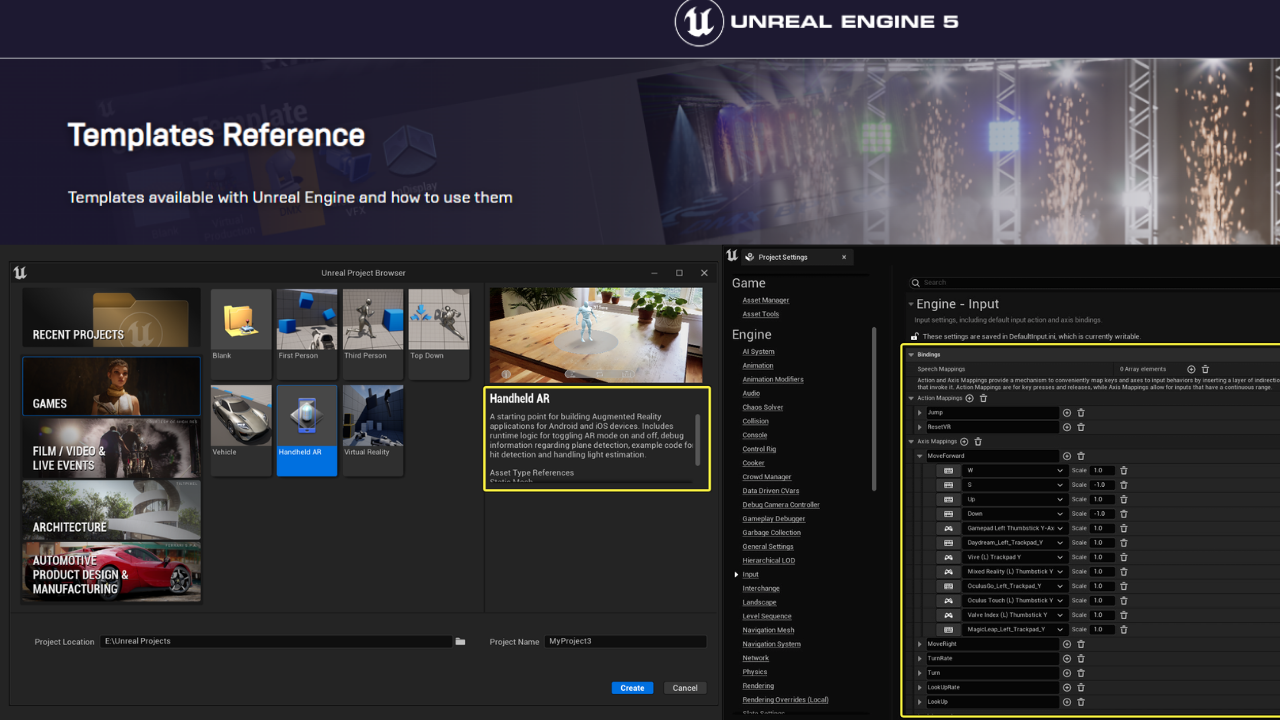Add a new Action Mapping with the plus icon
Viewport: 1280px width, 720px height.
click(x=969, y=398)
